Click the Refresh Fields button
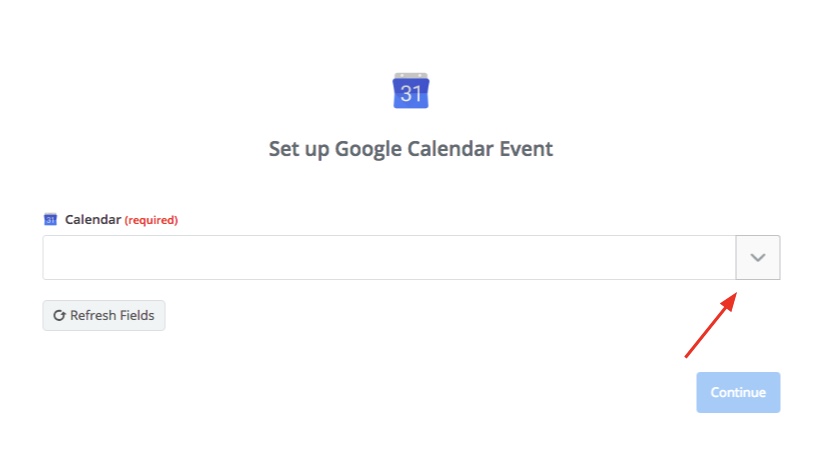 click(104, 315)
